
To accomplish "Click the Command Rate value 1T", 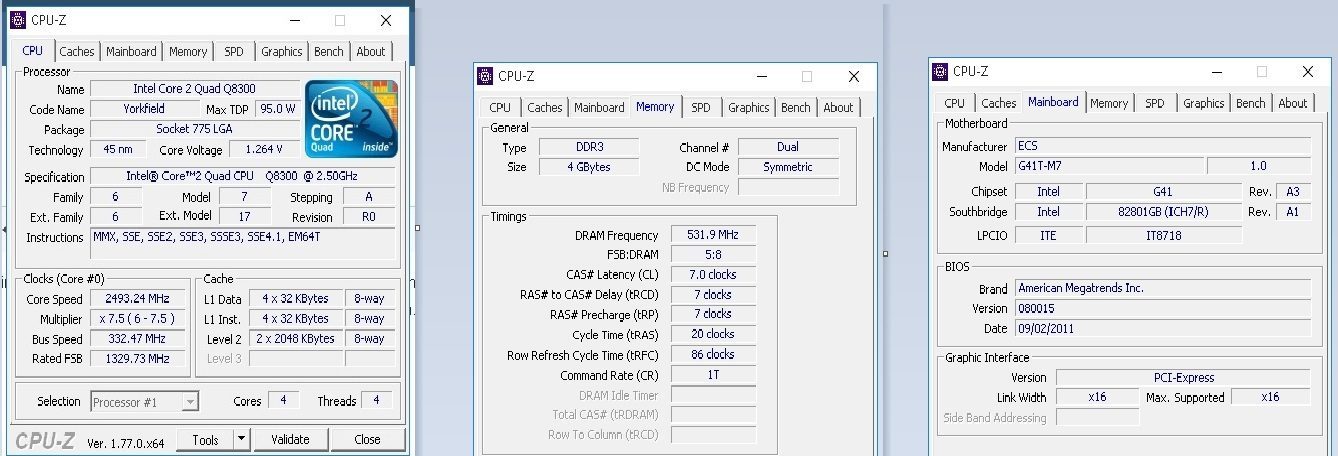I will click(714, 374).
